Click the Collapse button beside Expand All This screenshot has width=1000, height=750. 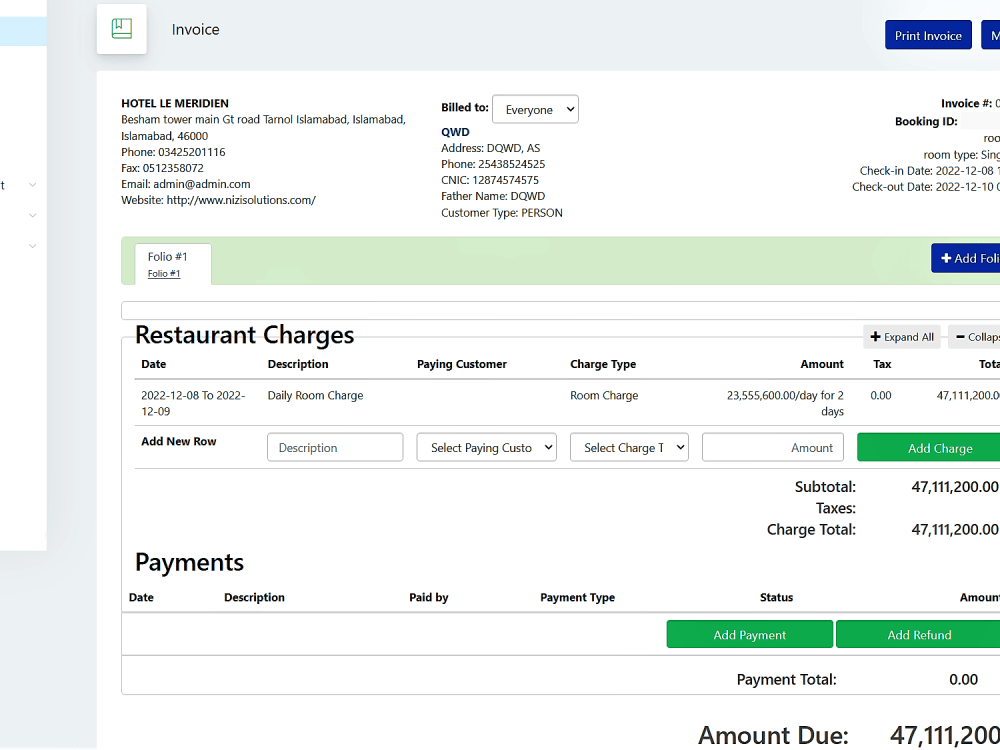click(976, 337)
